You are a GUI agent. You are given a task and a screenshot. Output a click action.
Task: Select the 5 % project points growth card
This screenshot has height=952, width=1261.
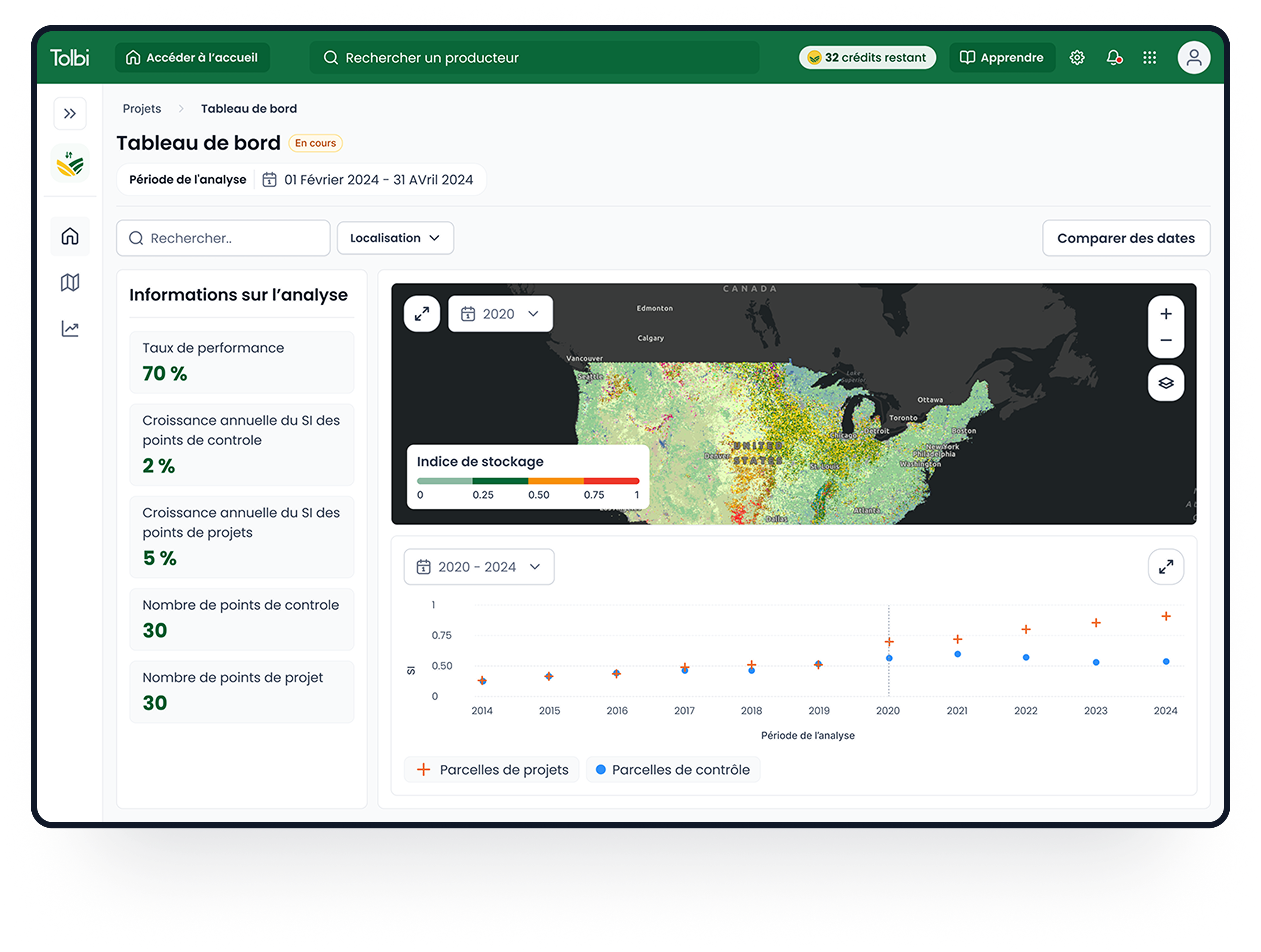[x=242, y=537]
